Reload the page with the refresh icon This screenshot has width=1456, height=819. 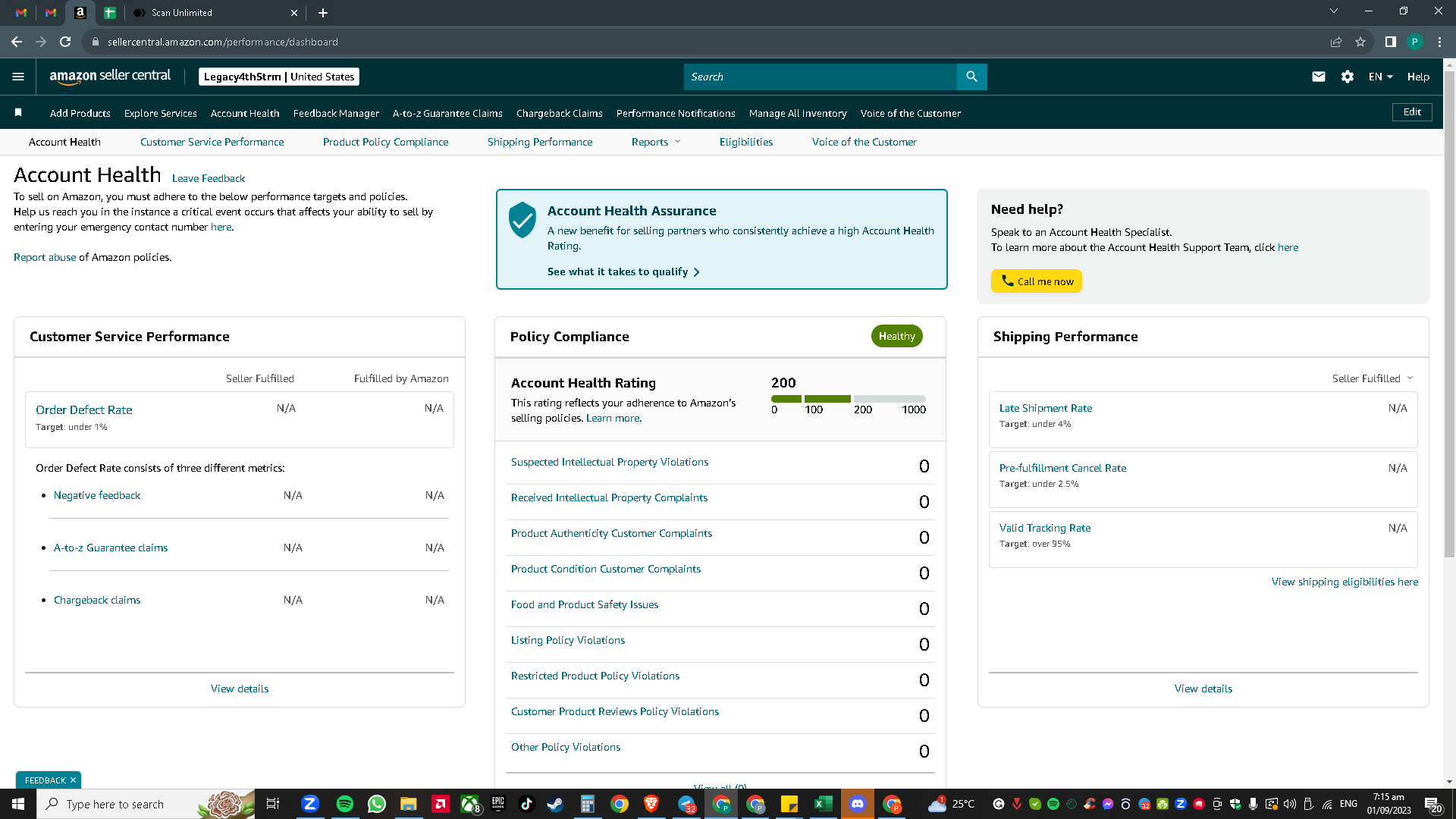65,42
